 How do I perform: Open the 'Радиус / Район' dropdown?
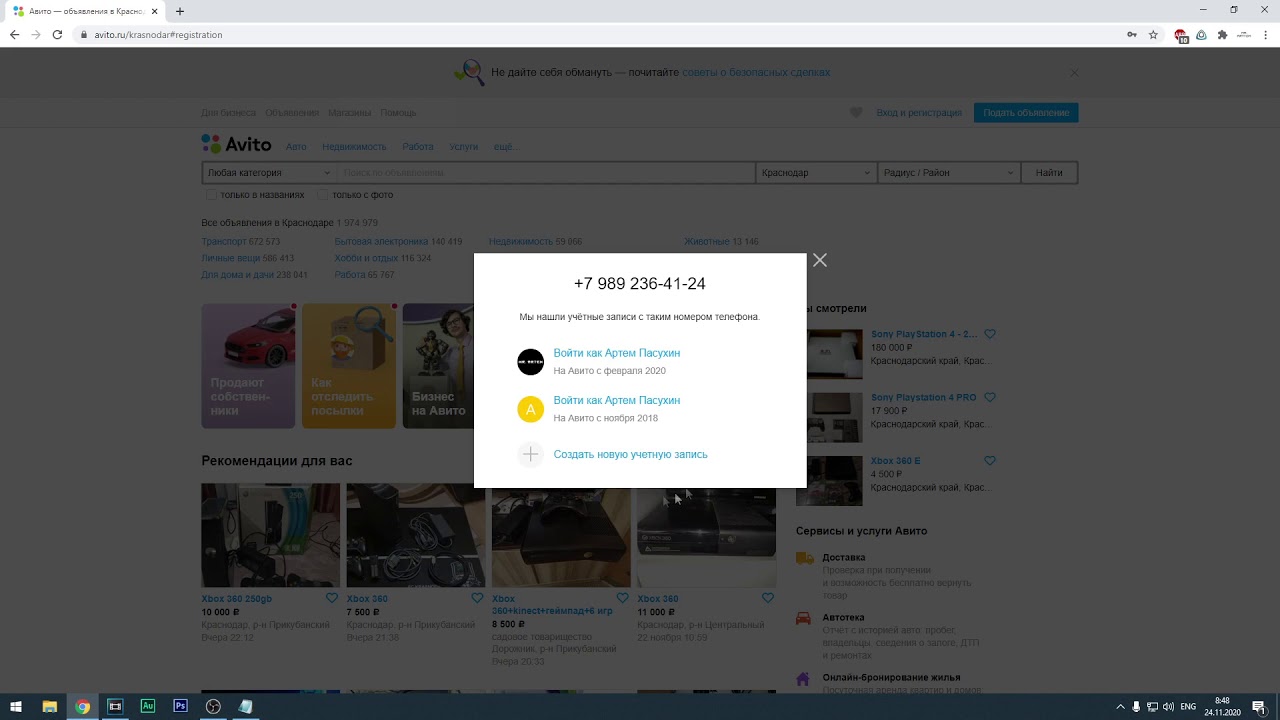point(948,173)
